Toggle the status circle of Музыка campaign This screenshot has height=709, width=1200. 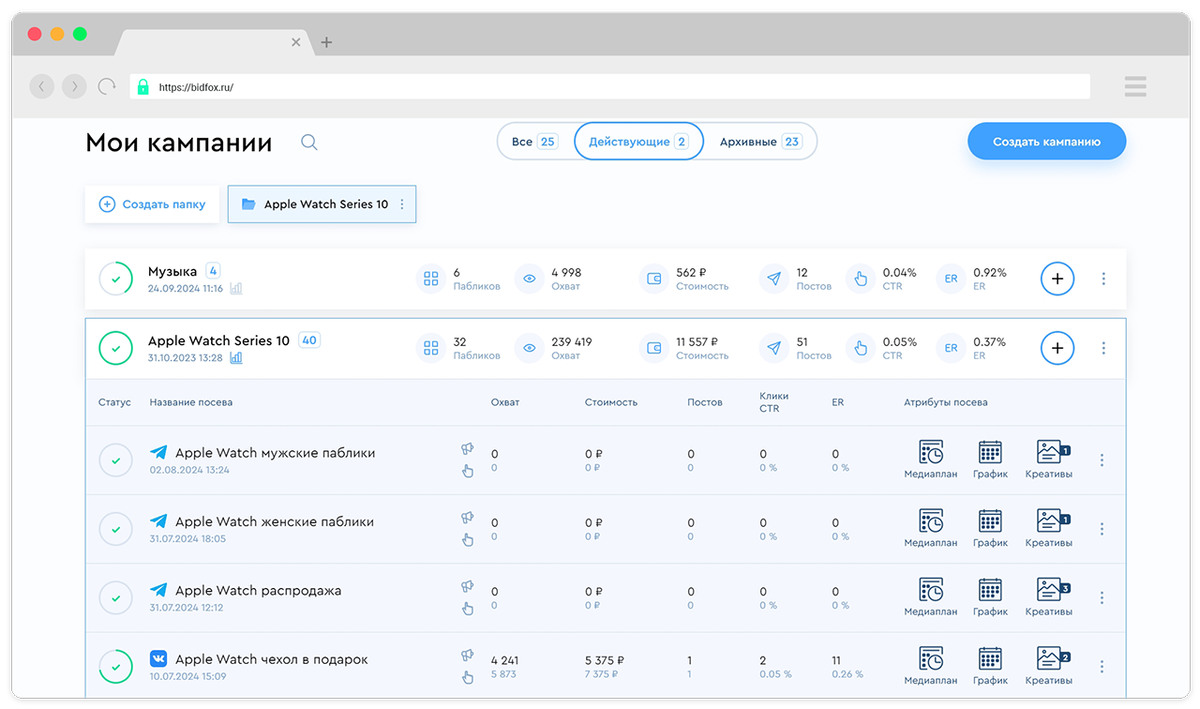point(116,279)
